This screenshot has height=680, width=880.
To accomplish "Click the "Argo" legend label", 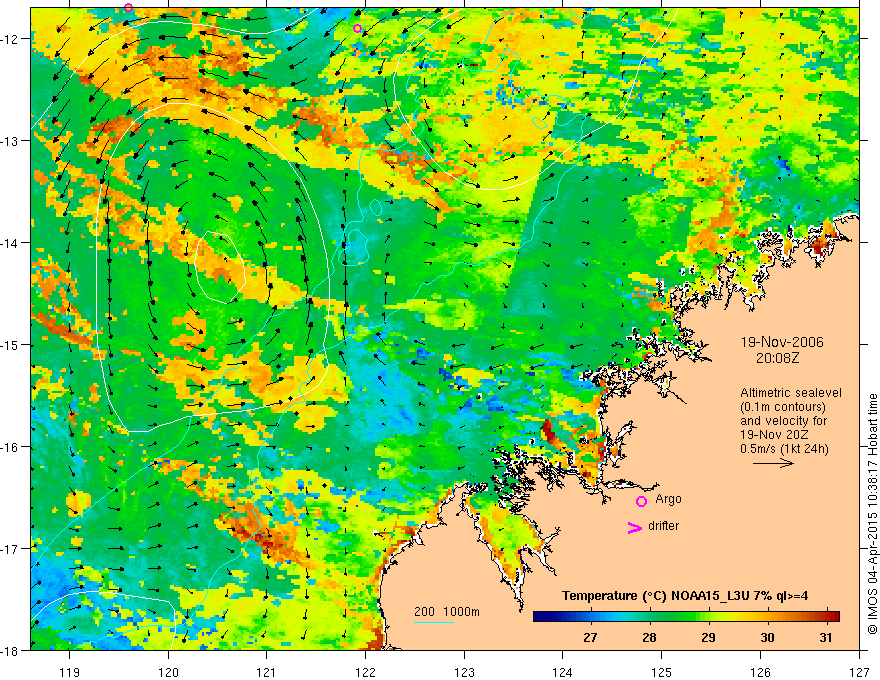I will point(668,499).
